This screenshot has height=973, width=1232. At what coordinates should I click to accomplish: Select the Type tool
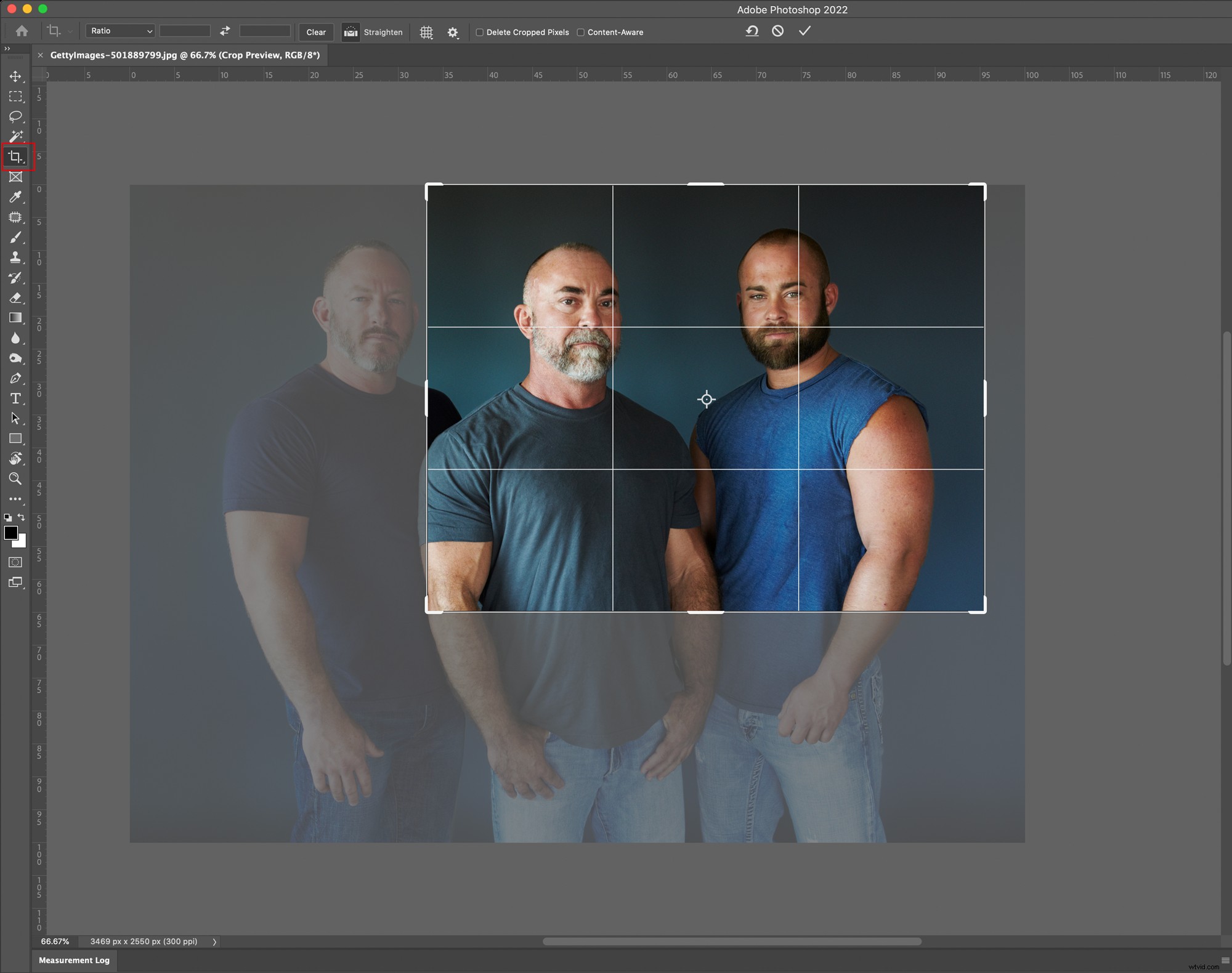pyautogui.click(x=15, y=398)
